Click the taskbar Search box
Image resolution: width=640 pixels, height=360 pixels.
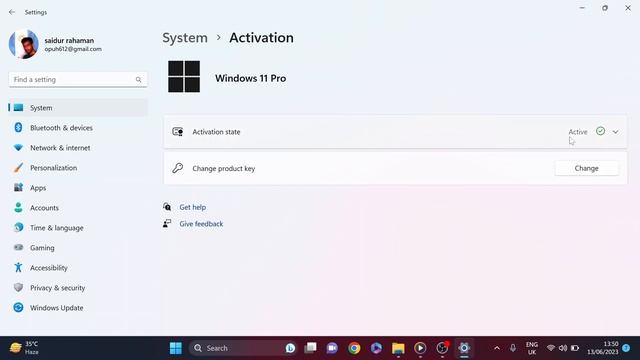click(243, 348)
